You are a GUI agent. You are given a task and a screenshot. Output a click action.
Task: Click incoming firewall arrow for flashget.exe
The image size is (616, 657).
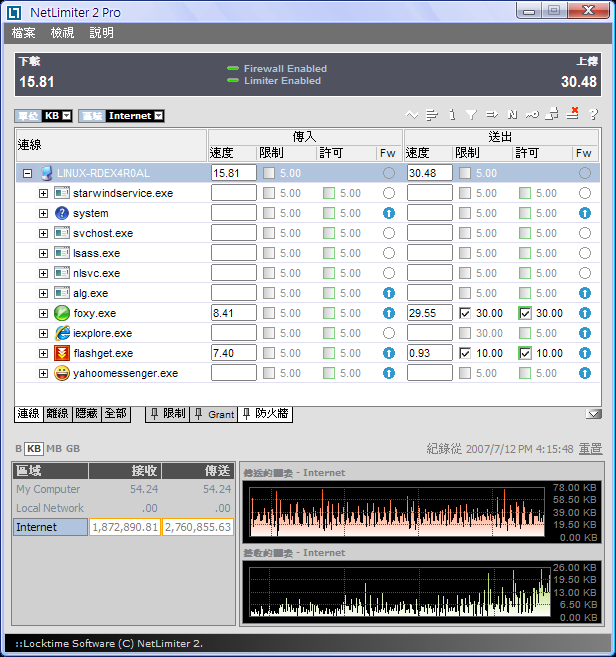[x=389, y=353]
